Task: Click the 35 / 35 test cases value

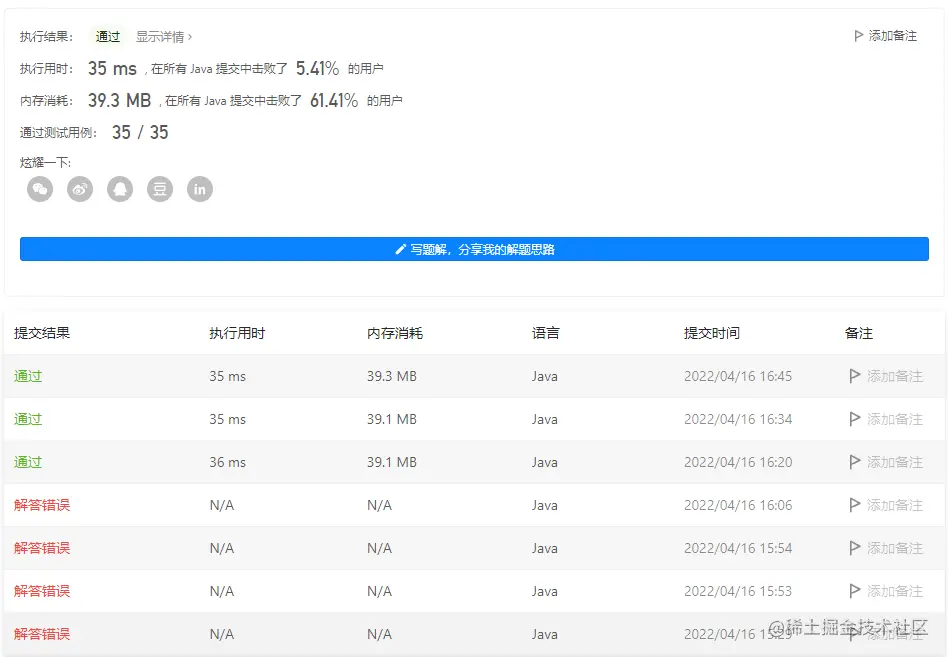Action: 140,132
